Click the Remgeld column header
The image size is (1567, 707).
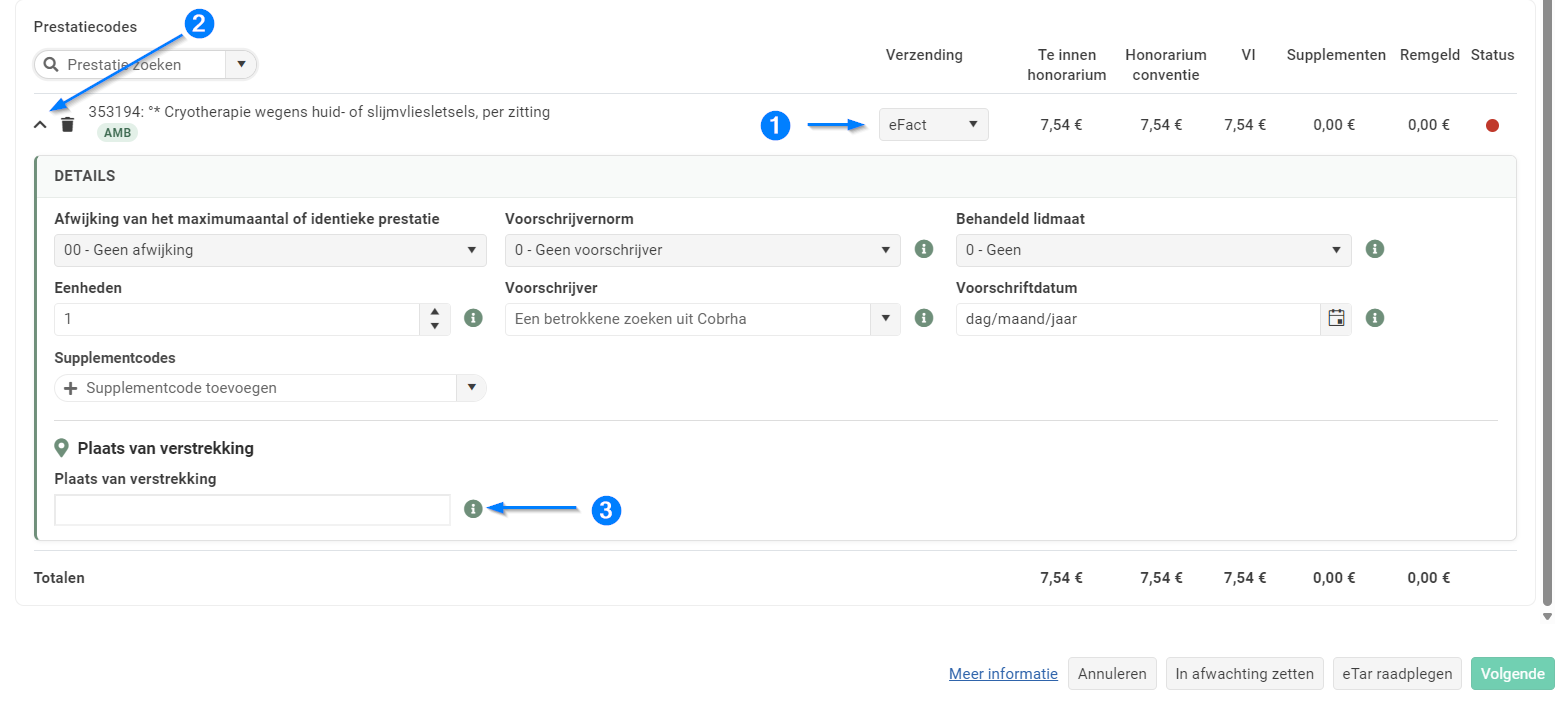point(1428,55)
